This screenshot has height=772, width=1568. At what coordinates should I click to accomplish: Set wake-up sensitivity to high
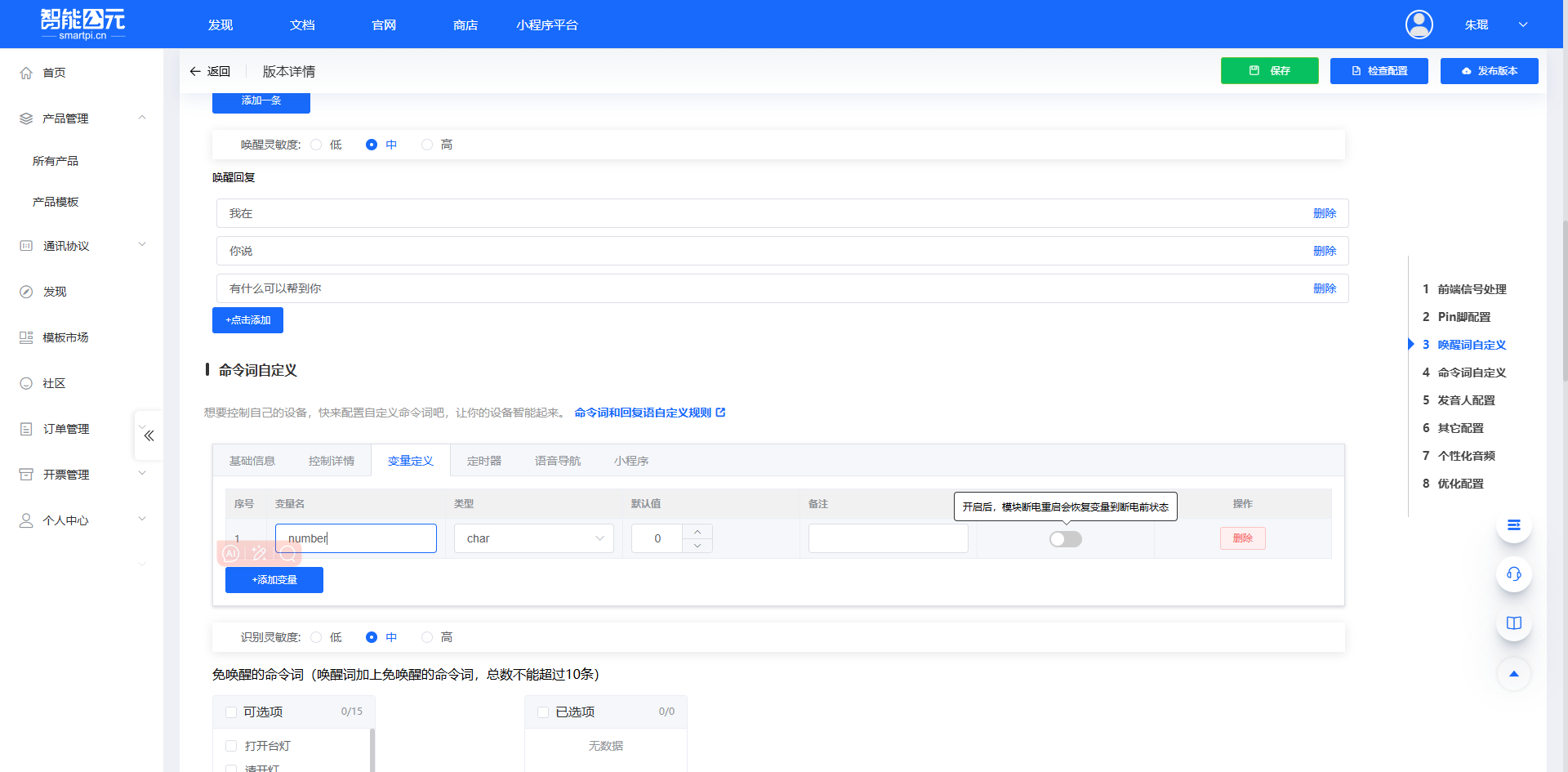pos(427,145)
